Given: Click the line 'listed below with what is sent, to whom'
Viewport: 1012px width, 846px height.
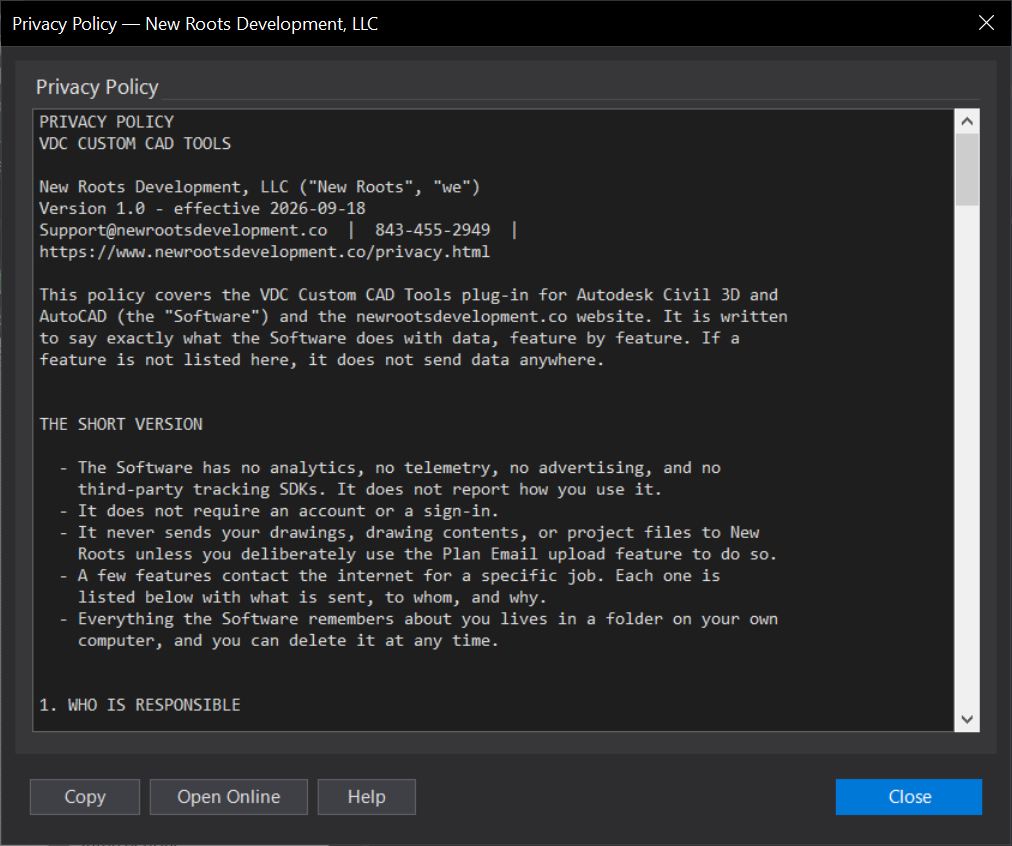Looking at the screenshot, I should (312, 598).
